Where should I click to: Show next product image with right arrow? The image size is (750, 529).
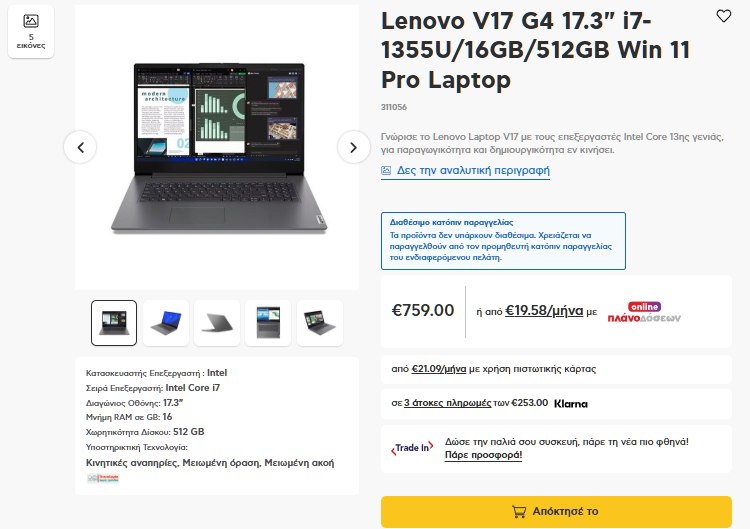point(353,147)
